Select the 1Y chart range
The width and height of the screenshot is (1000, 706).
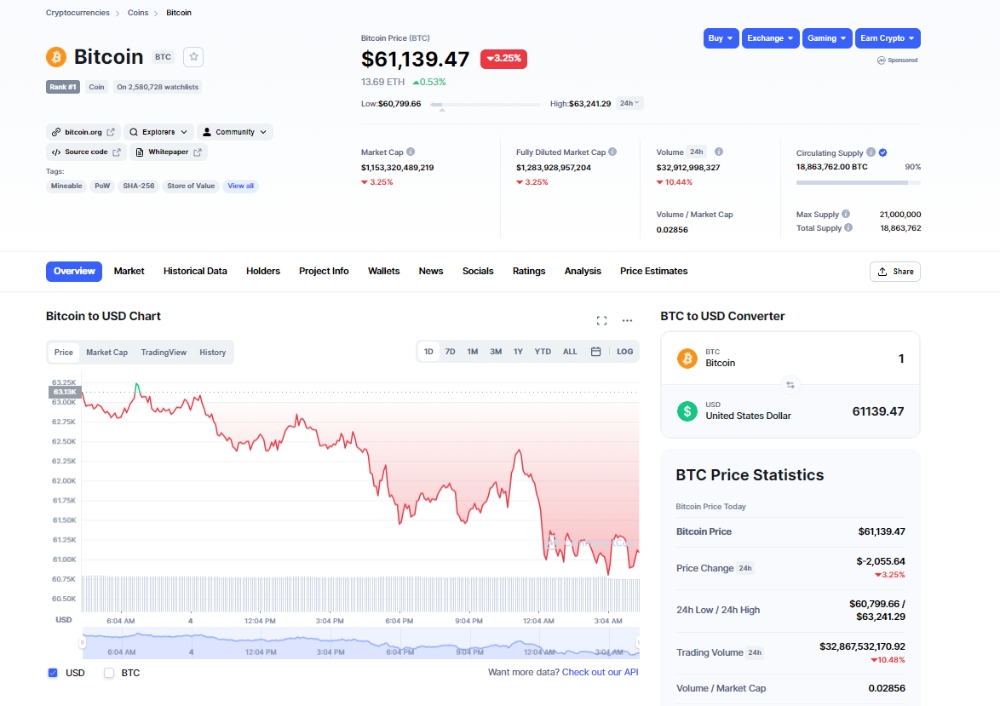point(518,351)
